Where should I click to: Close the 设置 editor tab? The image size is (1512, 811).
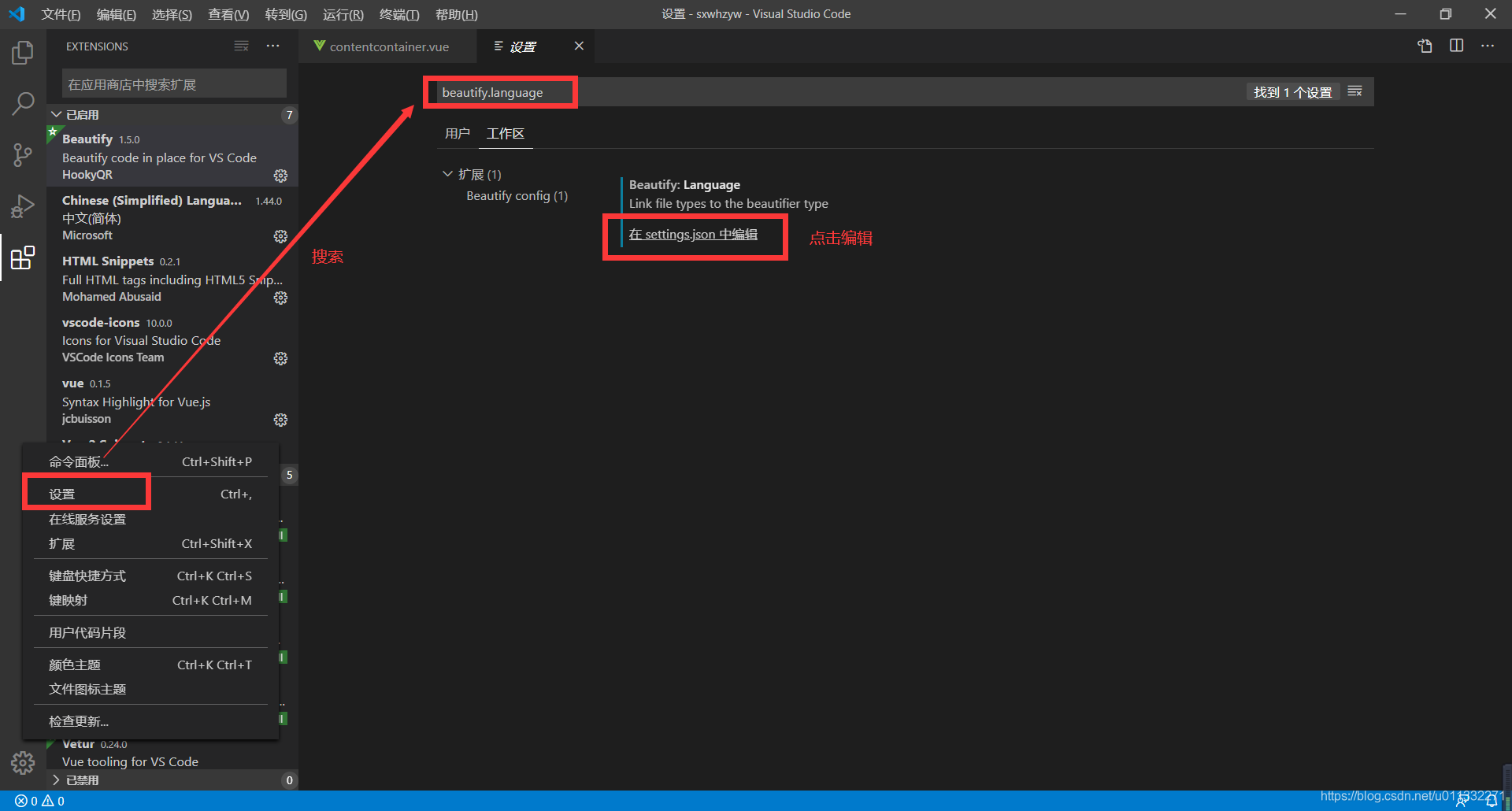click(579, 46)
